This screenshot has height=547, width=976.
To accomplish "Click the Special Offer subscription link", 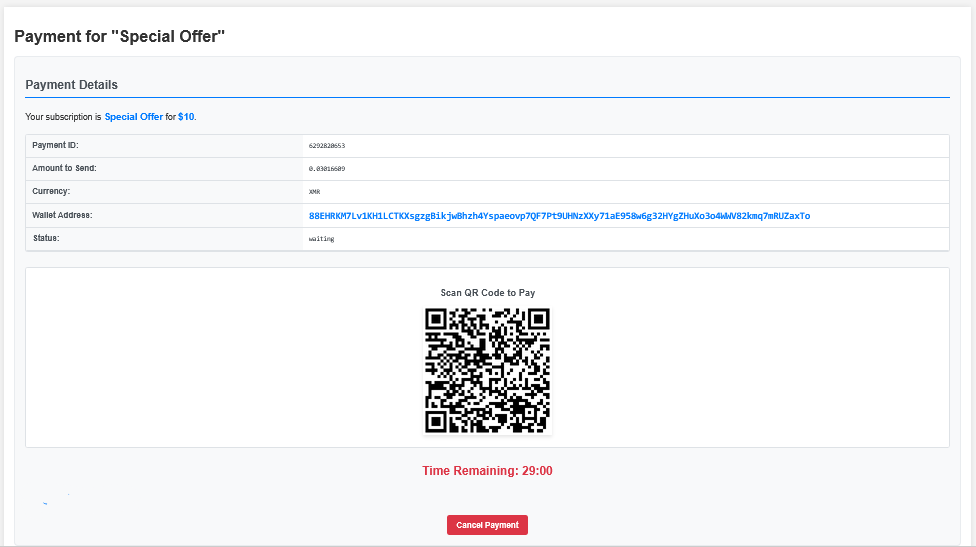I will pyautogui.click(x=134, y=117).
